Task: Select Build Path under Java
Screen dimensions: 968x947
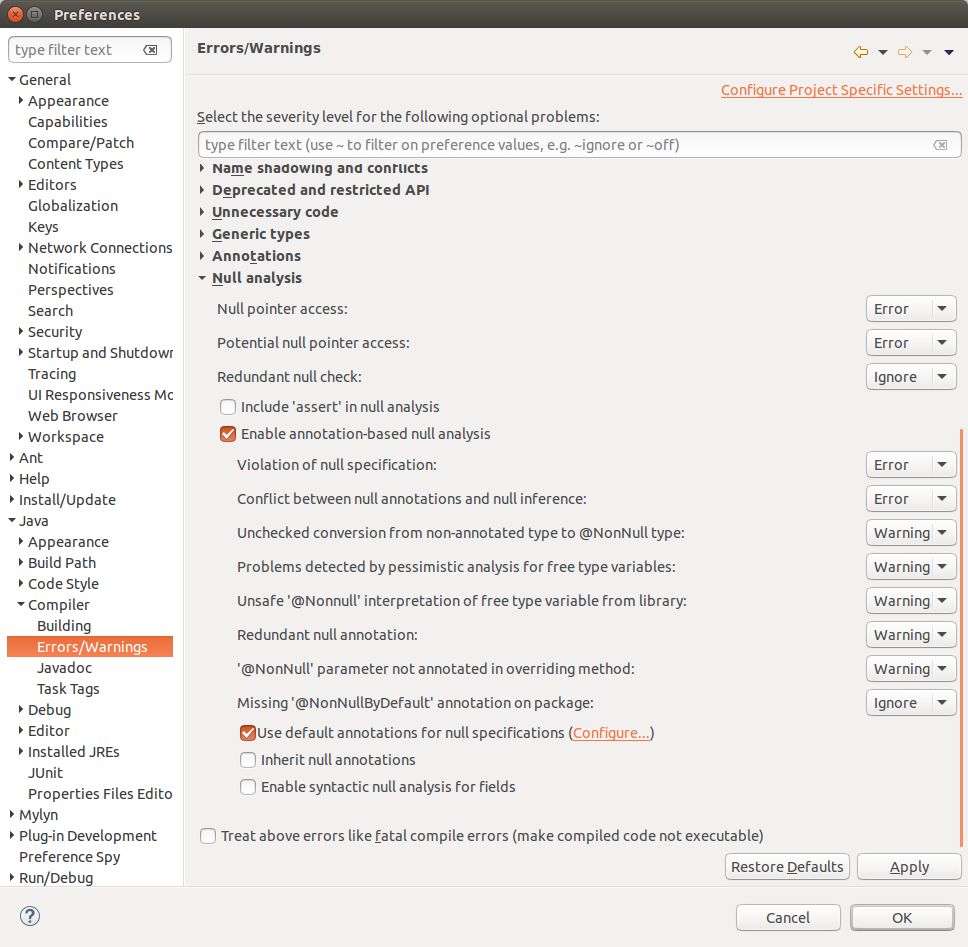Action: tap(62, 563)
